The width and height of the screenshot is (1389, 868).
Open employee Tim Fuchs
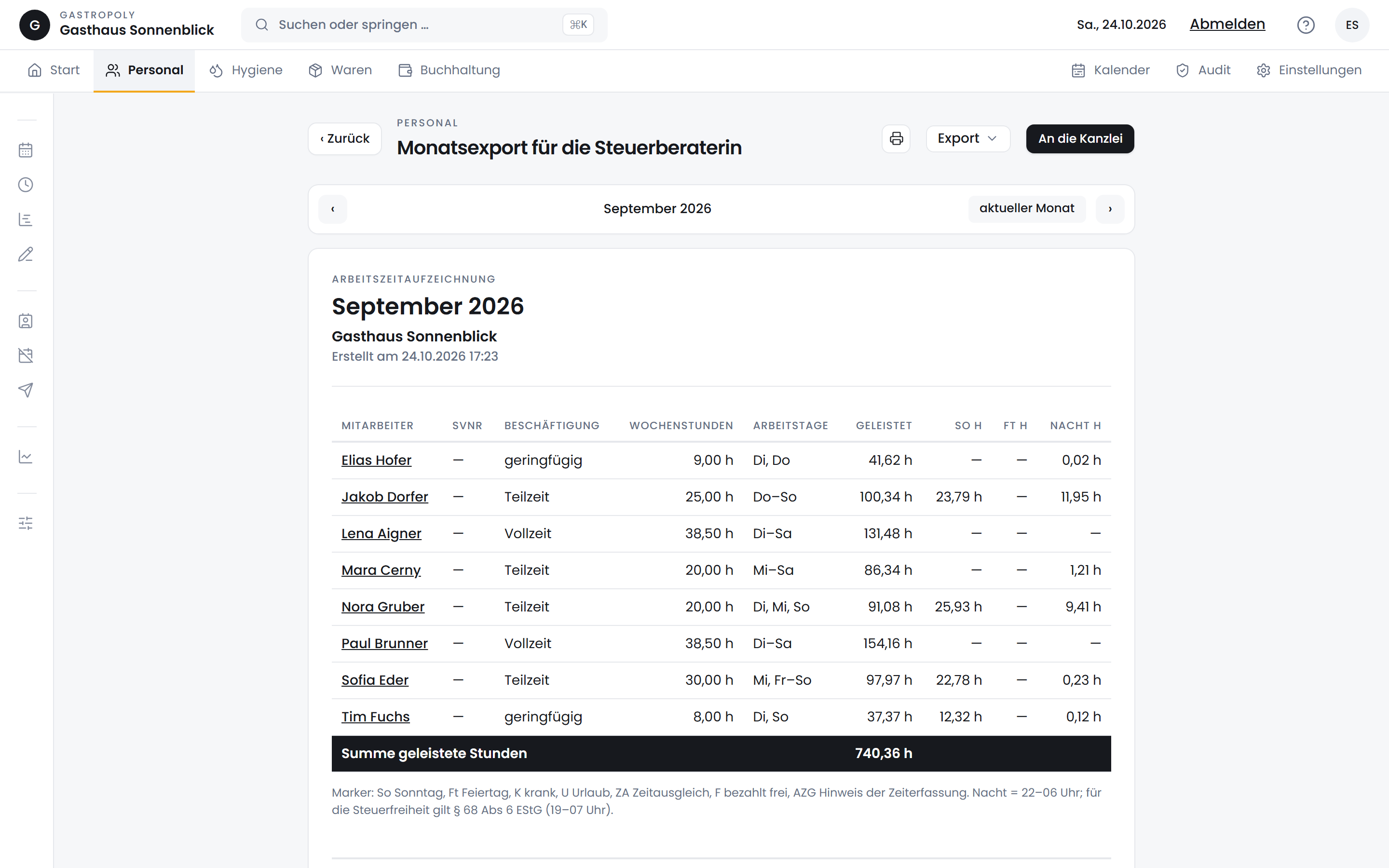point(375,717)
